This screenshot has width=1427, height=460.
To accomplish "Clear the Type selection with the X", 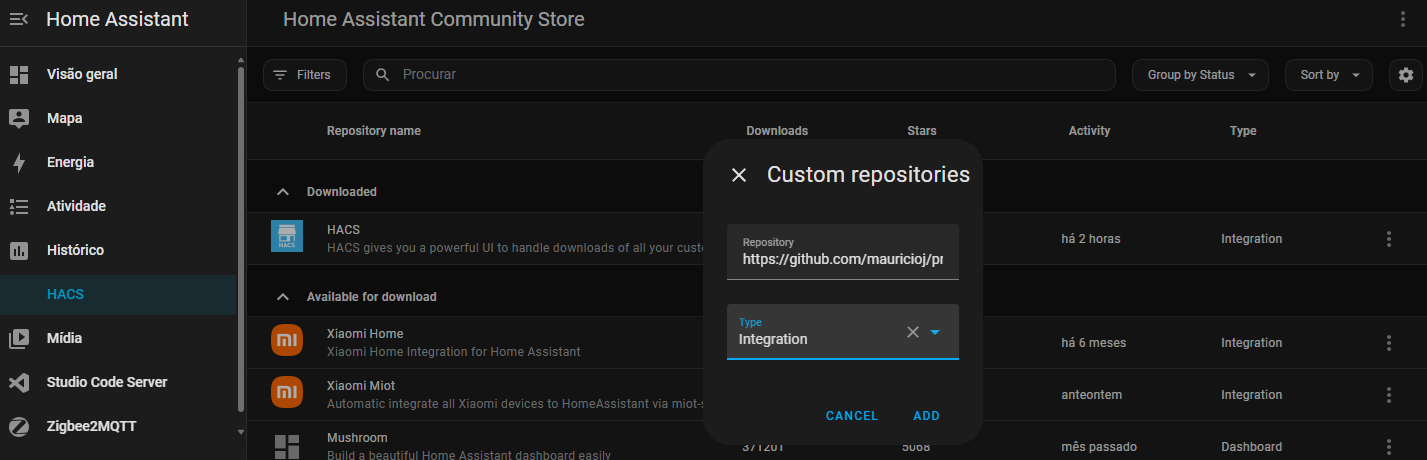I will coord(912,332).
